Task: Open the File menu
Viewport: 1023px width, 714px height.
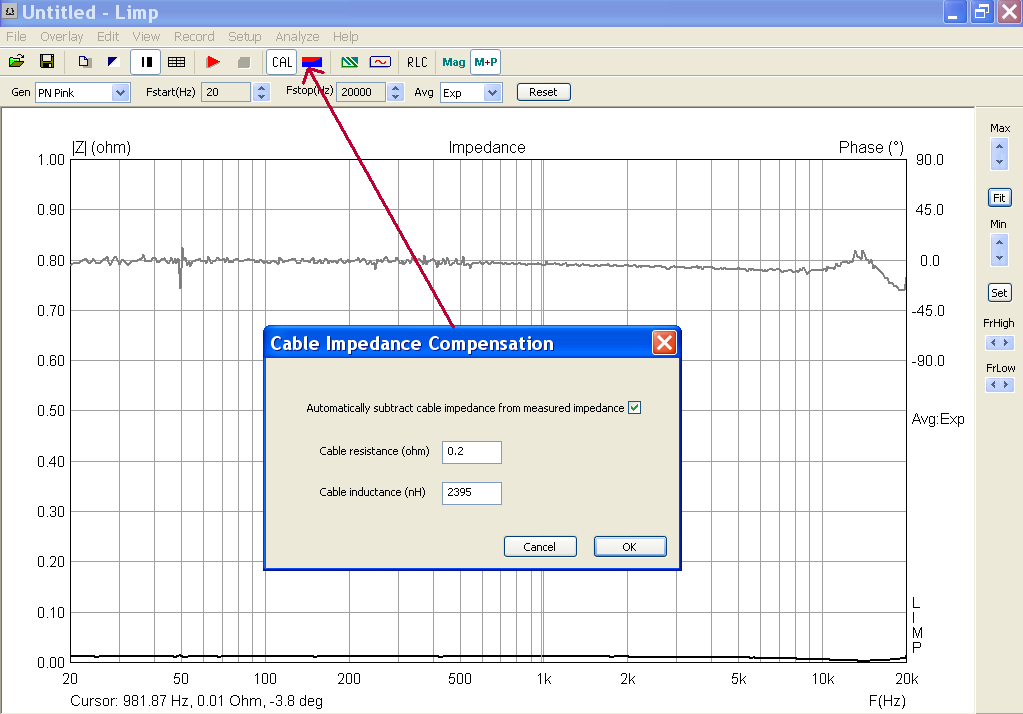Action: click(16, 37)
